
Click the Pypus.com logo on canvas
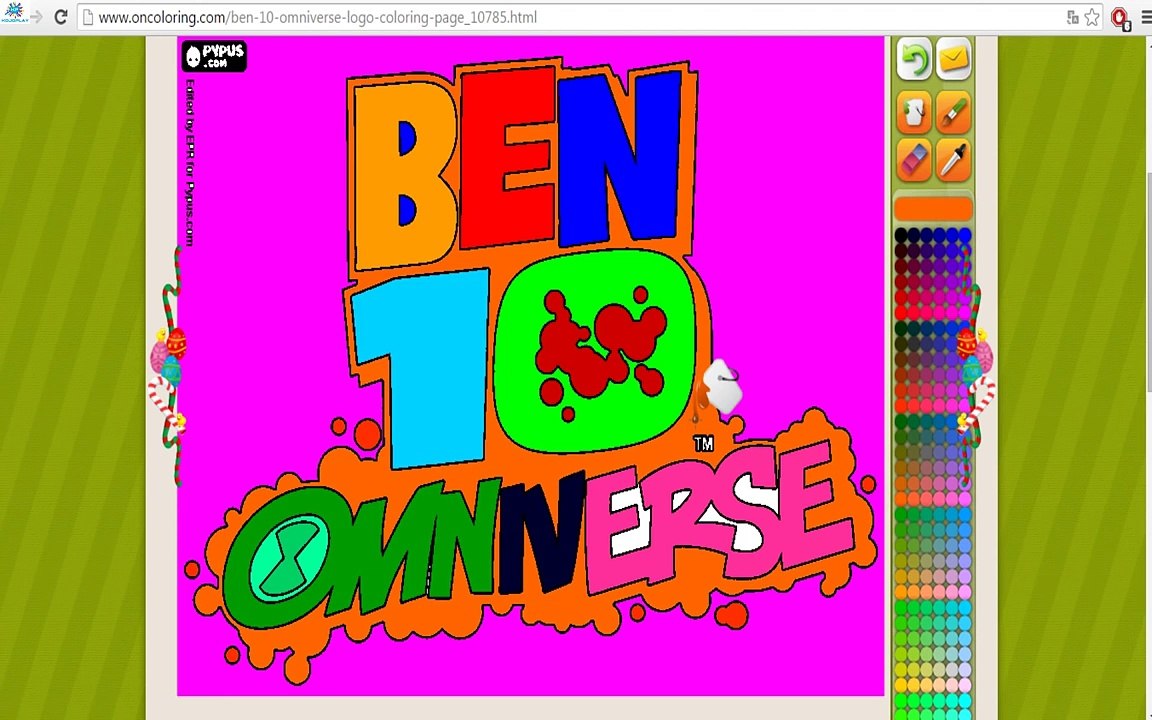click(214, 57)
